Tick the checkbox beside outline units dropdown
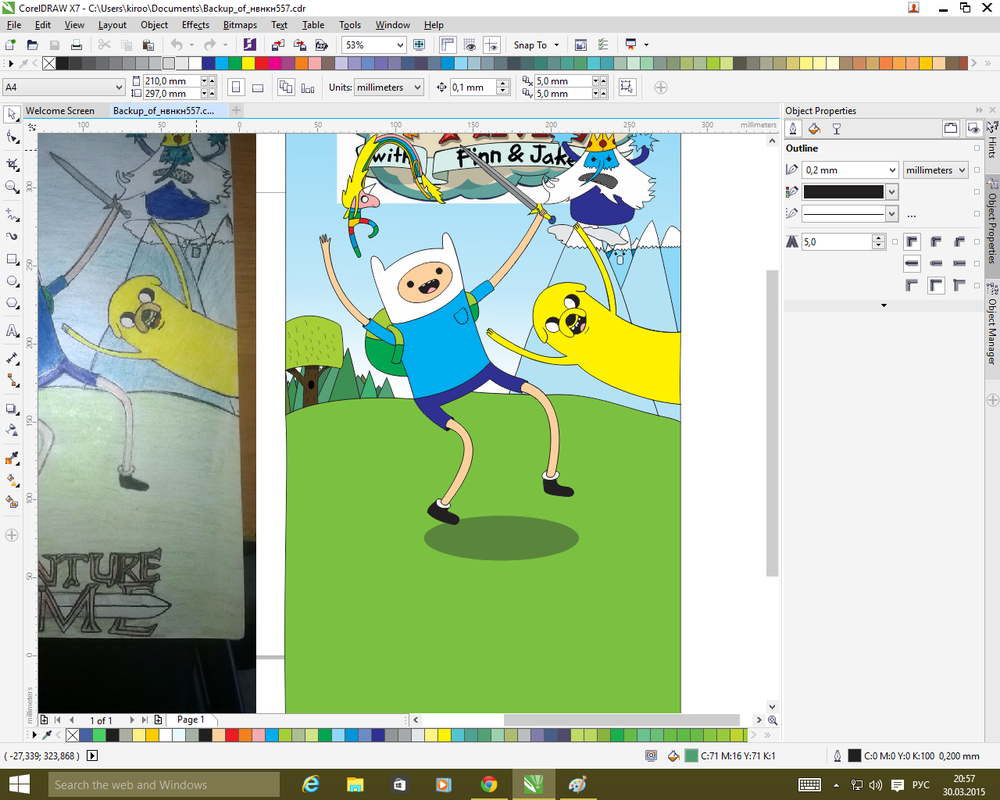The width and height of the screenshot is (1000, 800). tap(976, 170)
